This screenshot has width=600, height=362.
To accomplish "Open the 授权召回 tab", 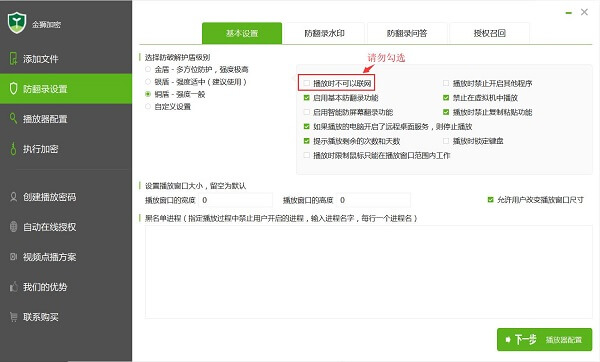I will coord(489,33).
